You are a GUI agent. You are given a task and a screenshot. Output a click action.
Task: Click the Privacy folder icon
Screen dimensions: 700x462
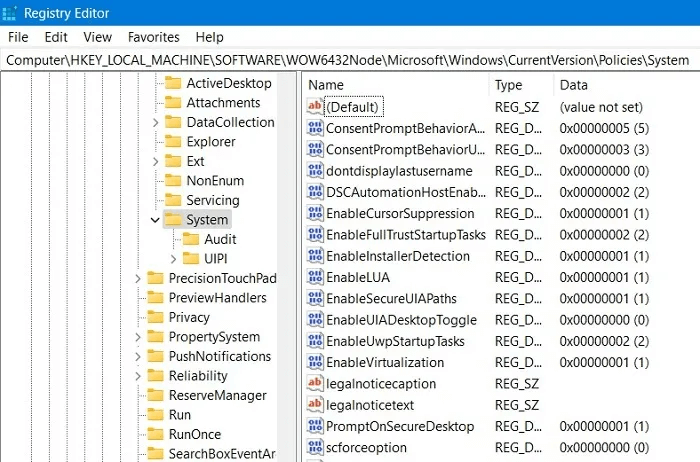click(155, 317)
